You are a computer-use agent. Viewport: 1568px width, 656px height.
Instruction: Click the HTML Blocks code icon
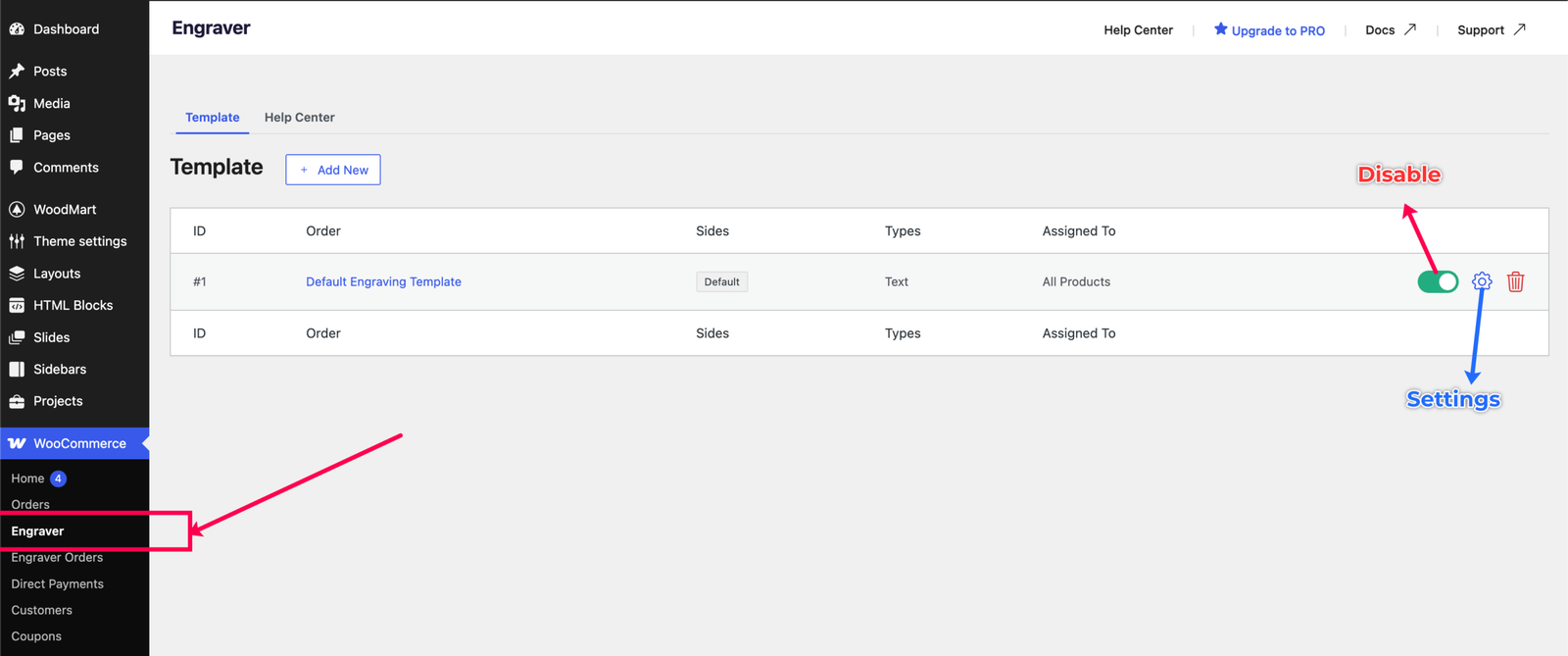click(x=17, y=305)
